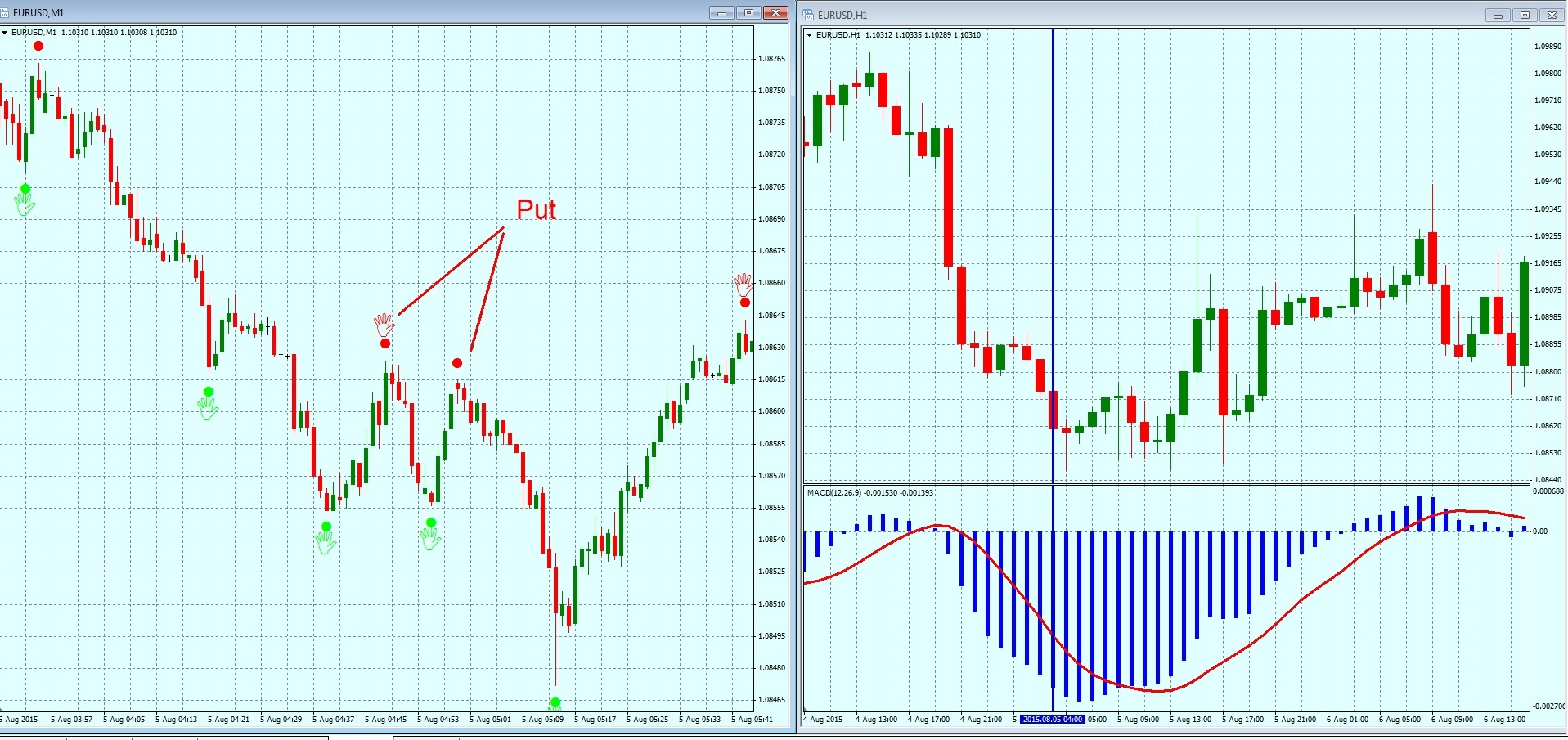Maximize the EURUSD,M1 chart window

pyautogui.click(x=748, y=12)
